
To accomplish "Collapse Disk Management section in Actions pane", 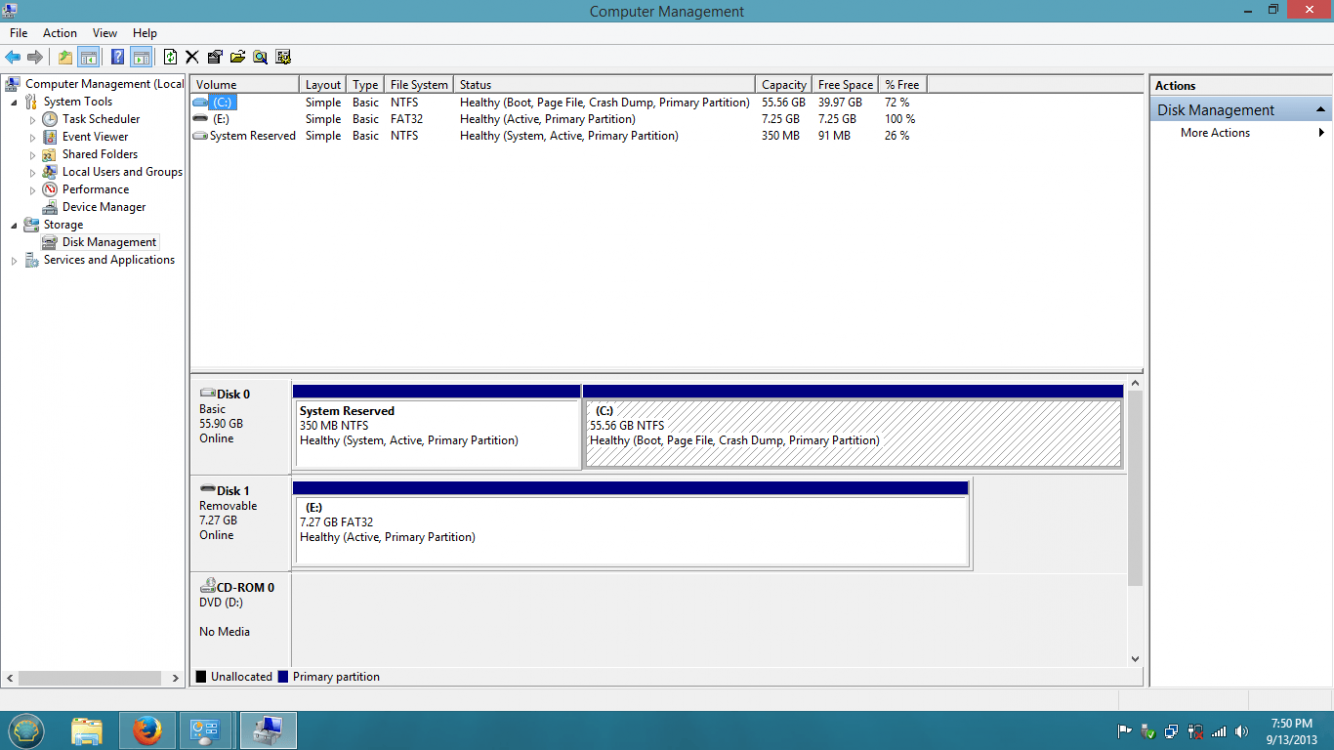I will 1320,110.
